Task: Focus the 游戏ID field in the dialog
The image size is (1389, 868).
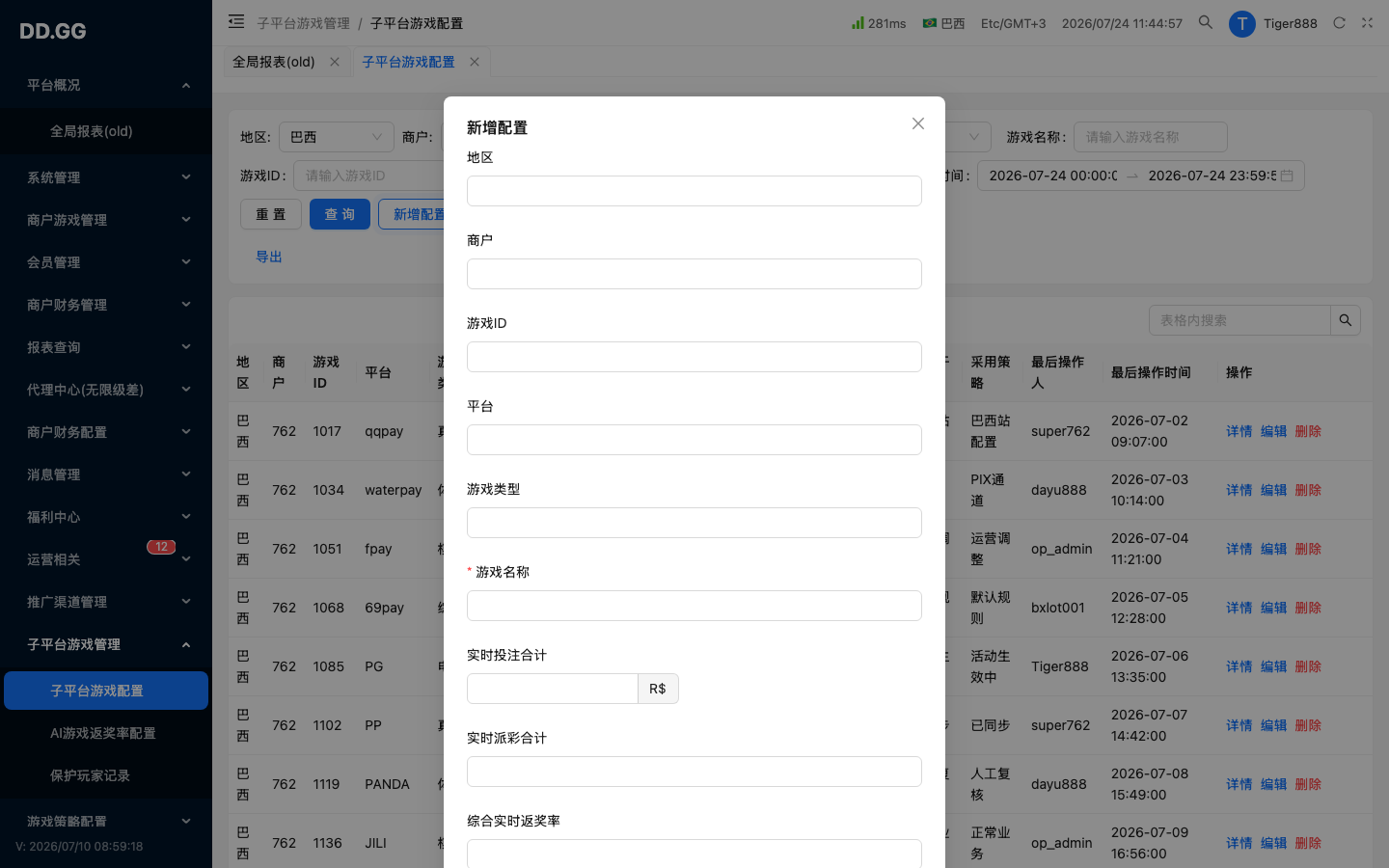Action: tap(694, 357)
